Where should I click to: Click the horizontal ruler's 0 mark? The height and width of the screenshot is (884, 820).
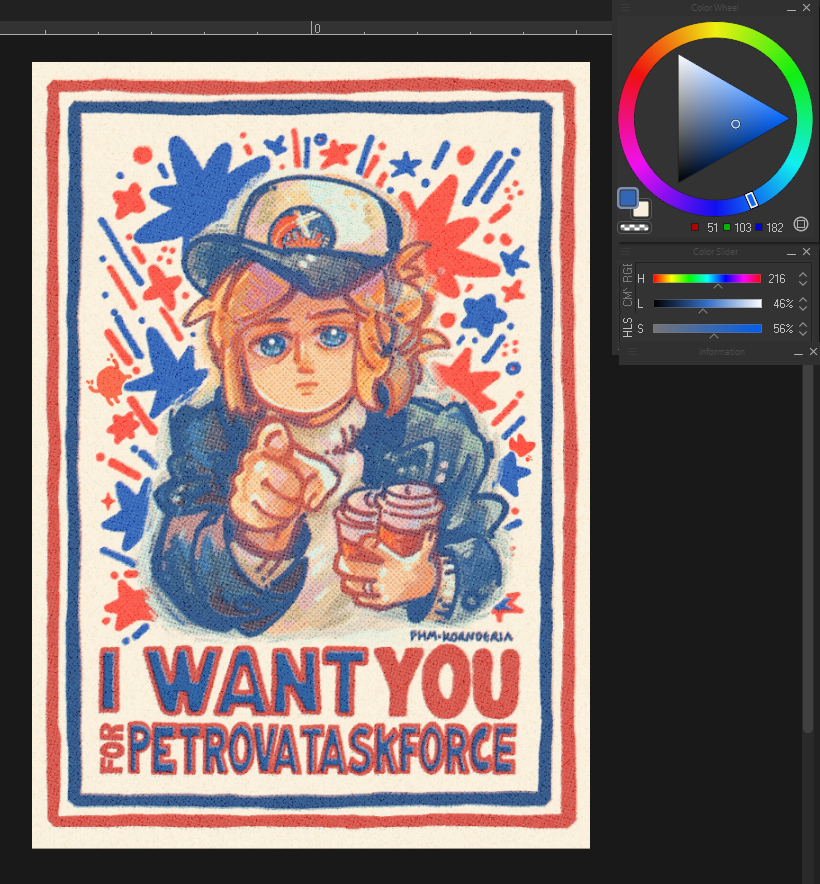[317, 28]
